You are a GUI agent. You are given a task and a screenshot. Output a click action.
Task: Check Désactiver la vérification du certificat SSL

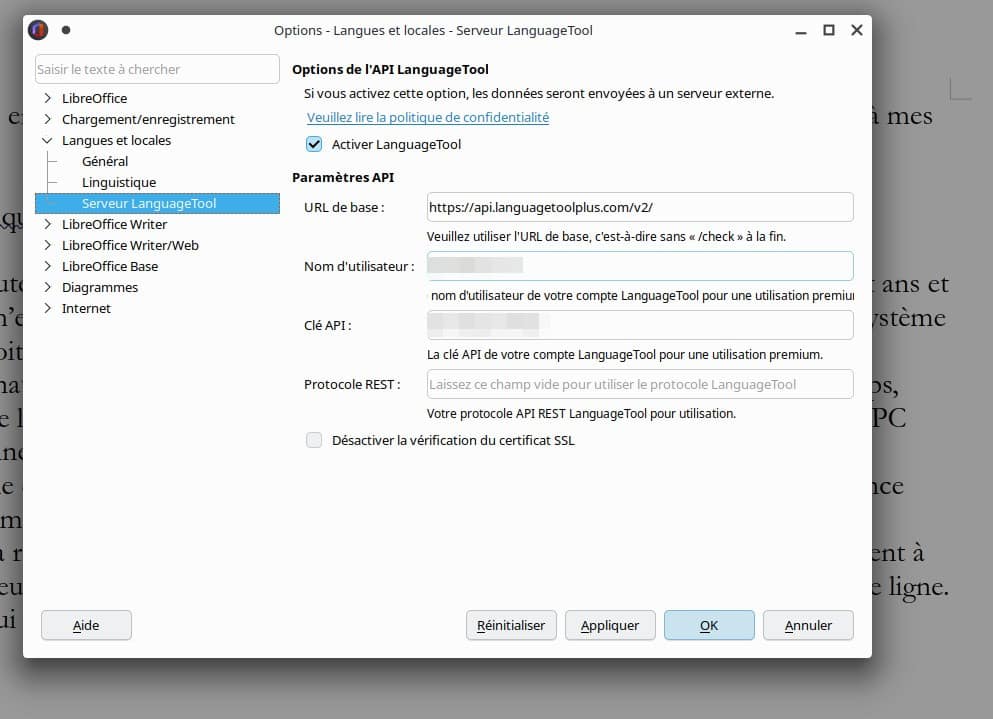314,440
